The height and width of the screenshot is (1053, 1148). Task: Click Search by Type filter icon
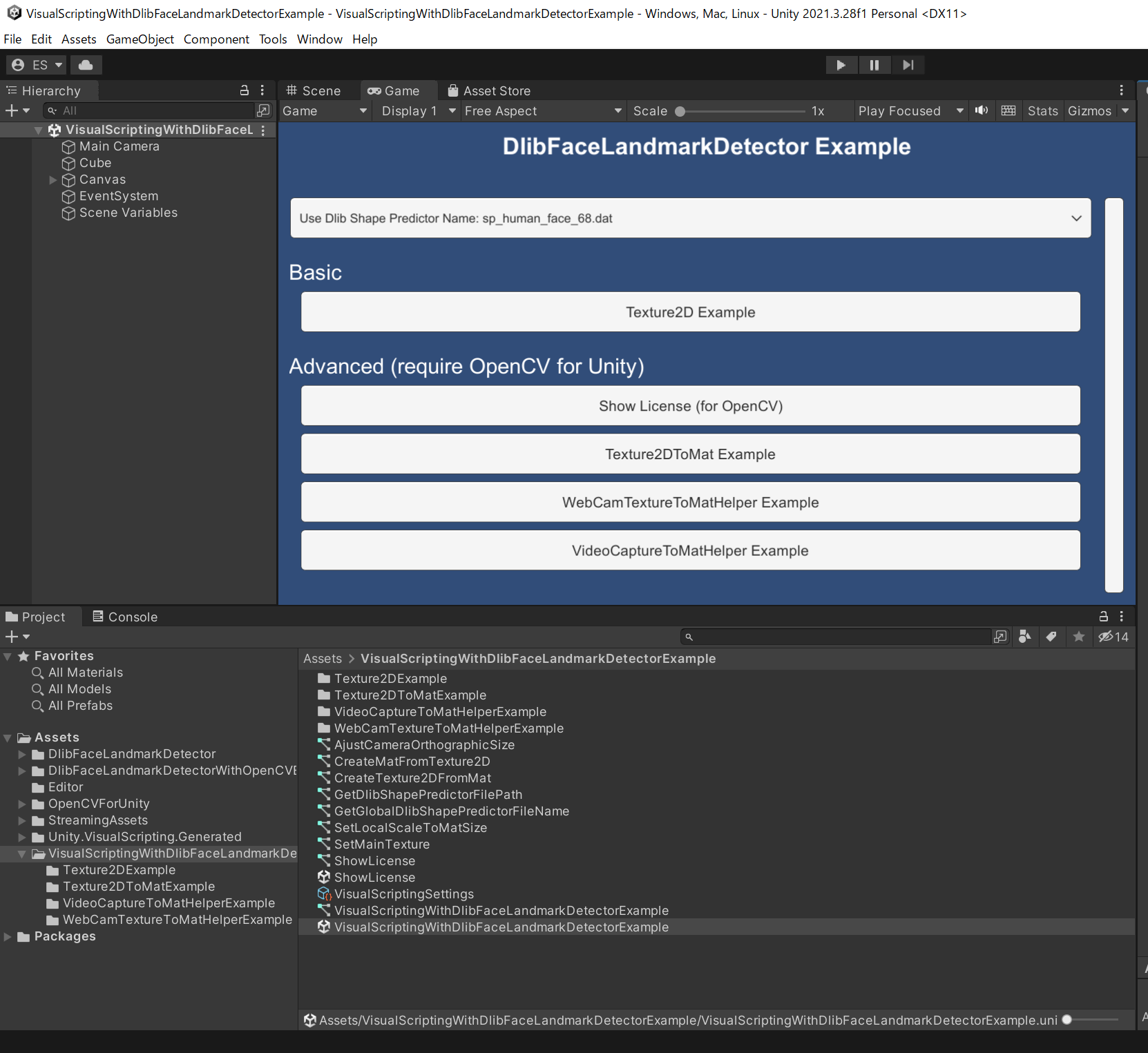(x=1025, y=637)
